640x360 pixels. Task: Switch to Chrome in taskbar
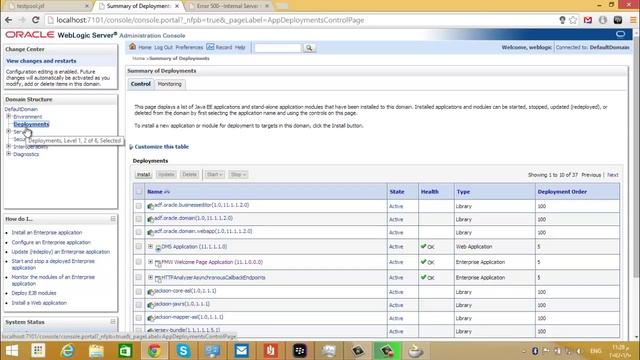coord(154,351)
